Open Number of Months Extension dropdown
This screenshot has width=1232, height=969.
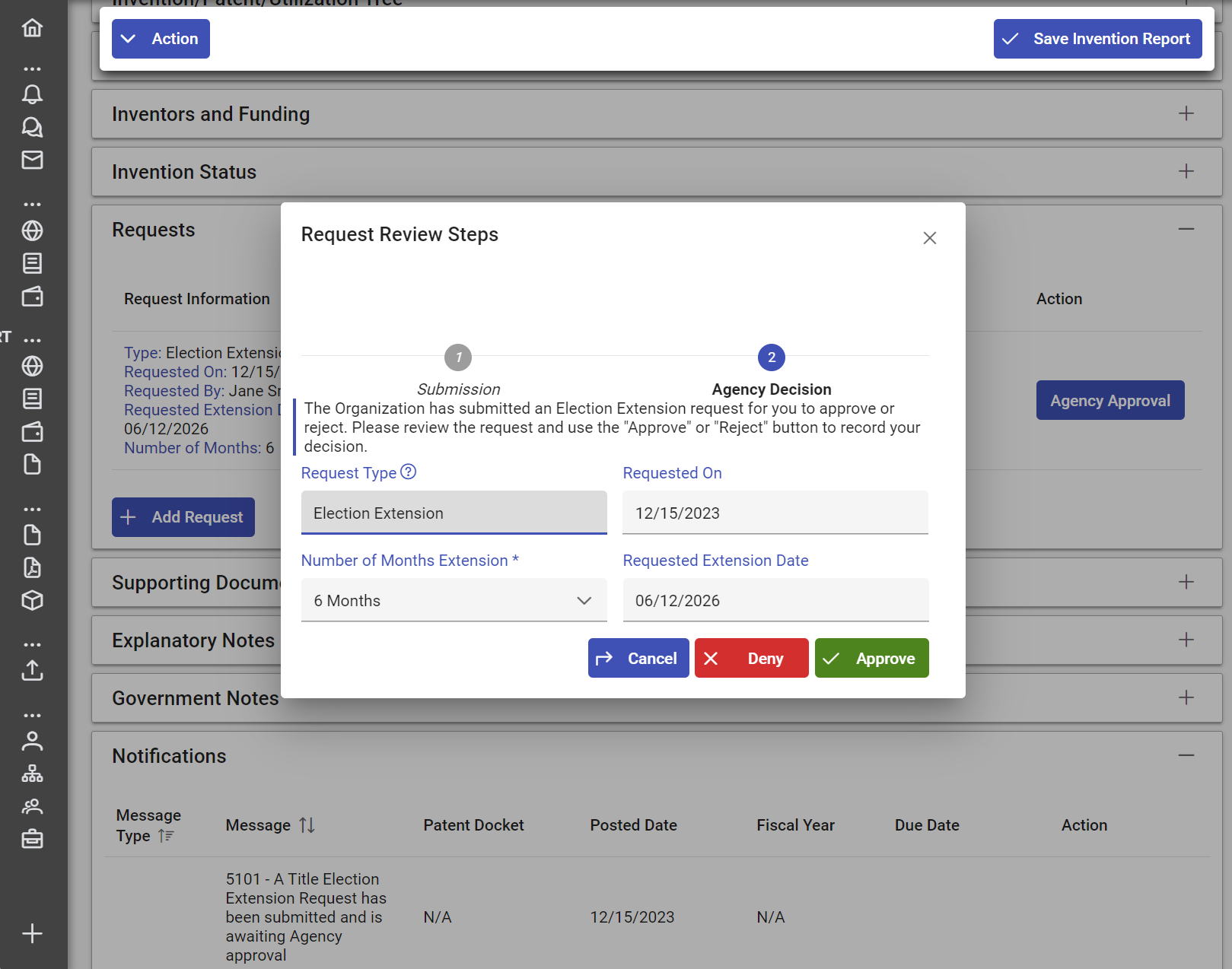pyautogui.click(x=454, y=600)
